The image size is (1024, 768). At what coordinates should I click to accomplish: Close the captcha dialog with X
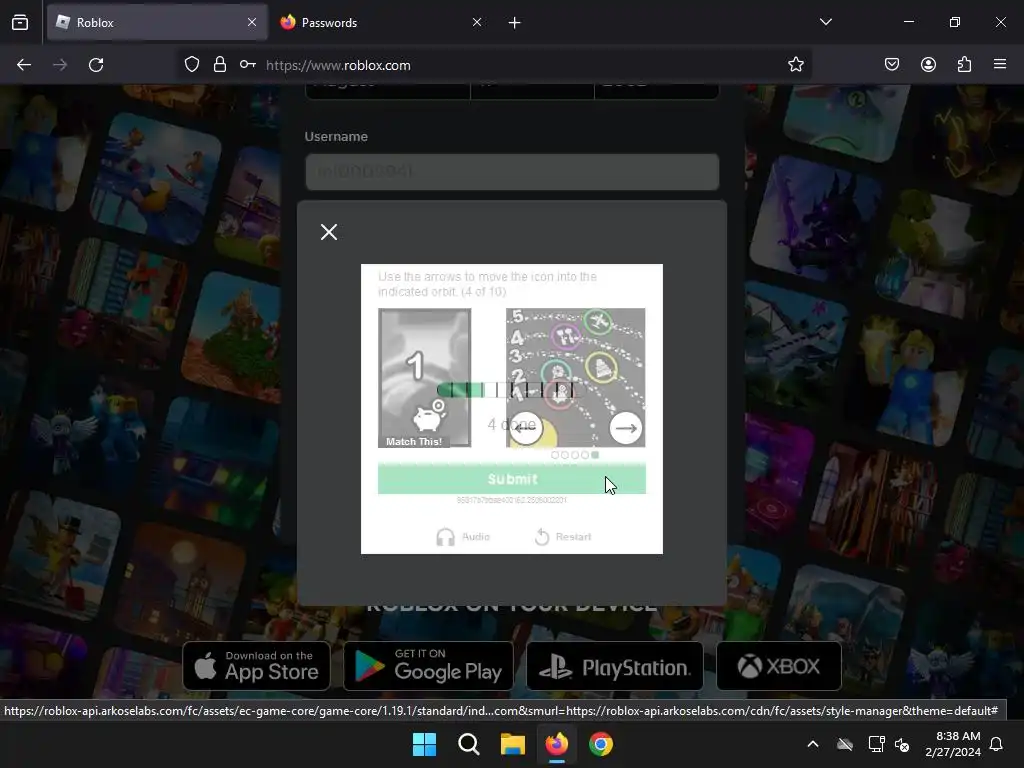[x=329, y=232]
